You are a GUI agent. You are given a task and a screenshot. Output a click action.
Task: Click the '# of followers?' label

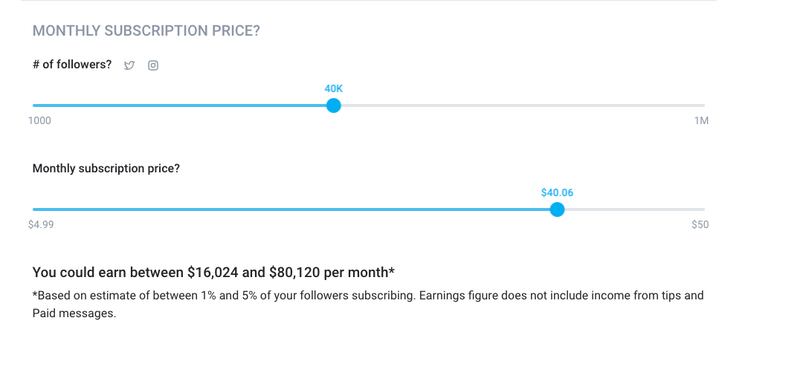pos(72,65)
